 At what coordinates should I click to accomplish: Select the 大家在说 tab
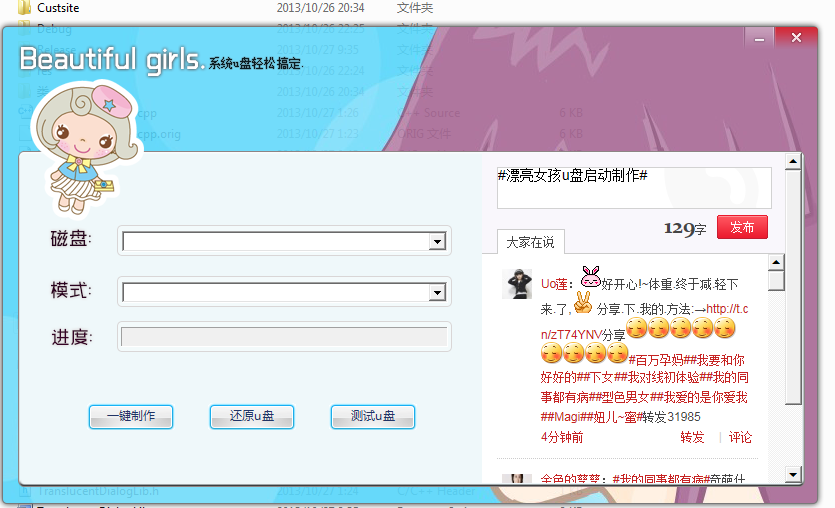coord(530,242)
